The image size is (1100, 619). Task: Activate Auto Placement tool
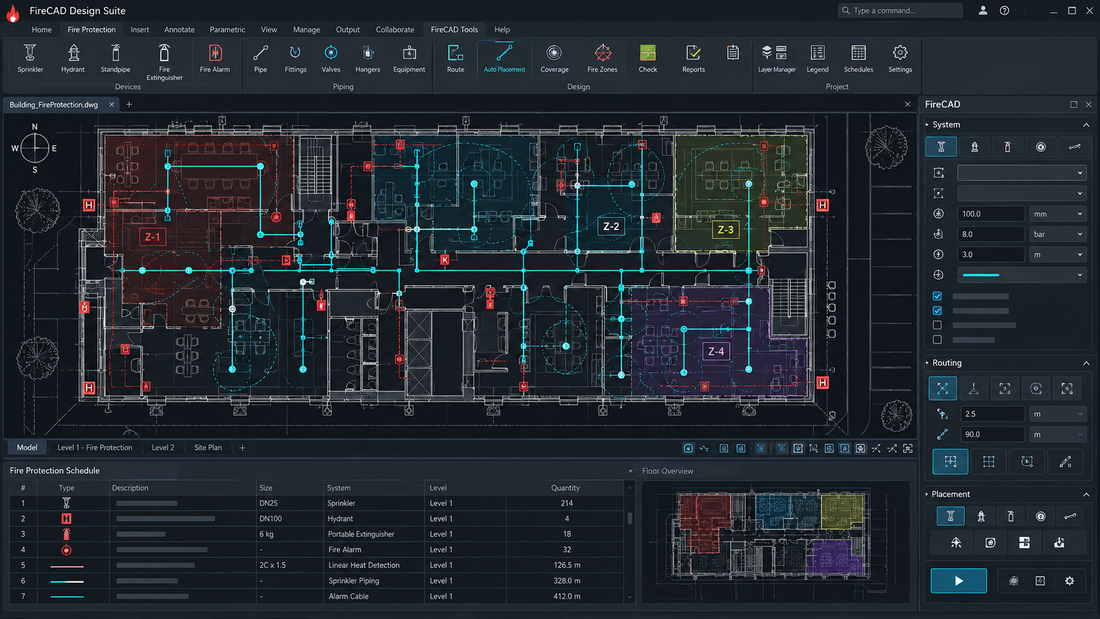[x=504, y=59]
